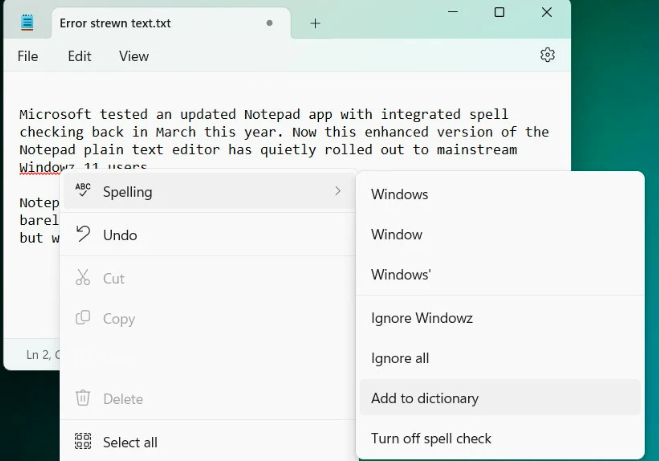Minimize the Notepad window
Viewport: 659px width, 461px height.
[x=453, y=12]
